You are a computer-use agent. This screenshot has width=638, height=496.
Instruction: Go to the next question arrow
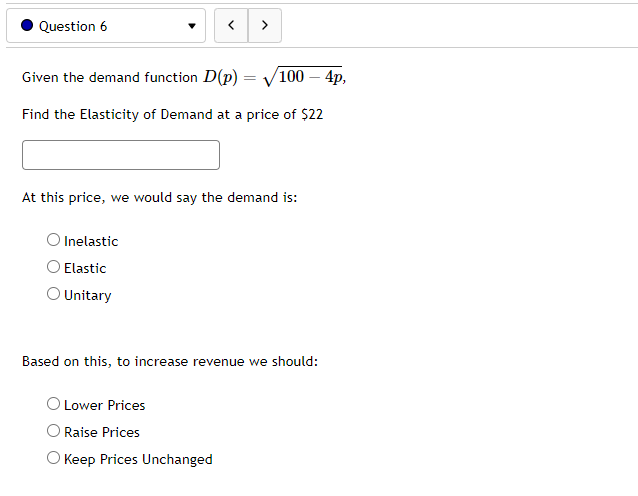click(265, 26)
